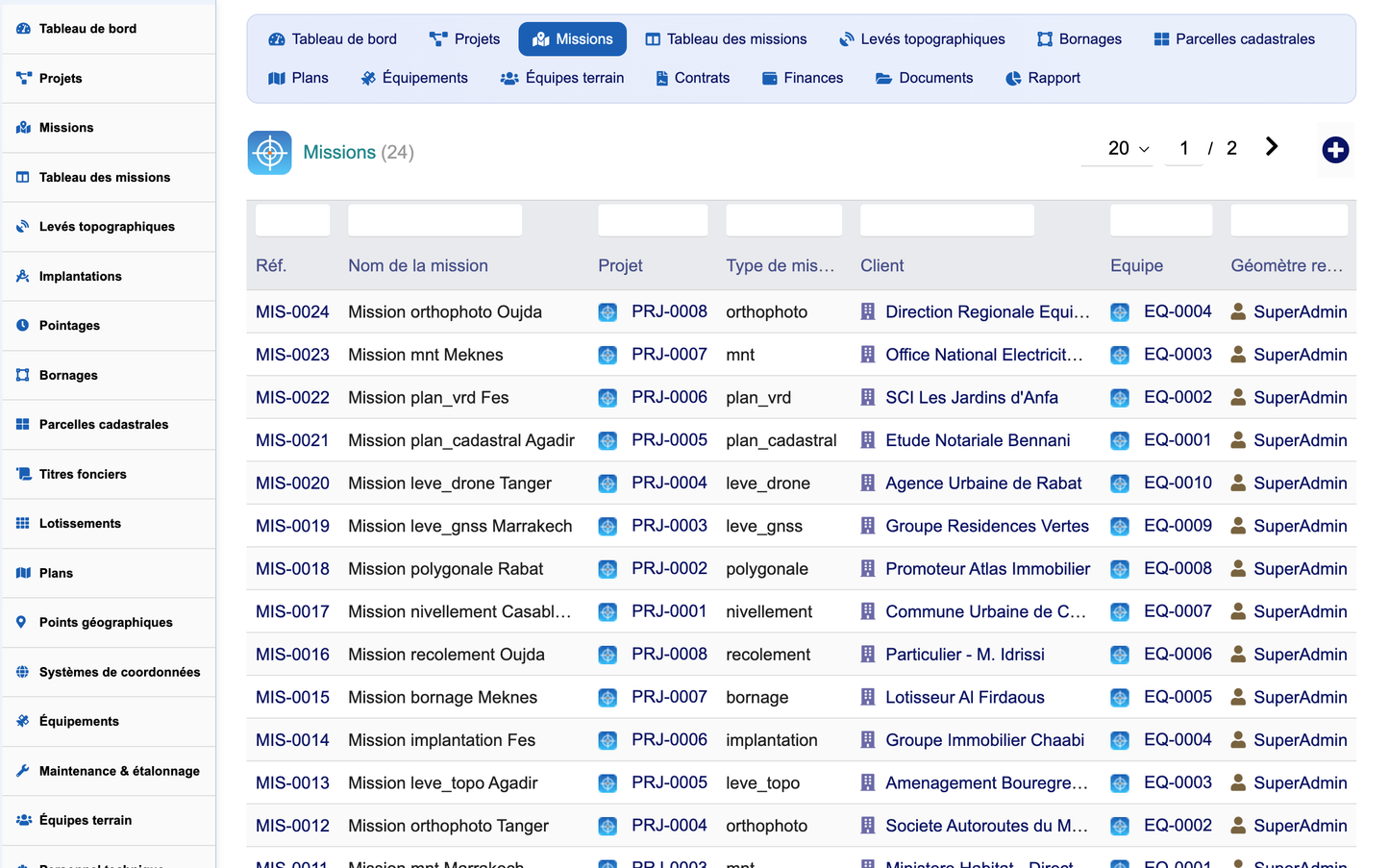Click the Projet filter input field
The height and width of the screenshot is (868, 1389).
[653, 220]
